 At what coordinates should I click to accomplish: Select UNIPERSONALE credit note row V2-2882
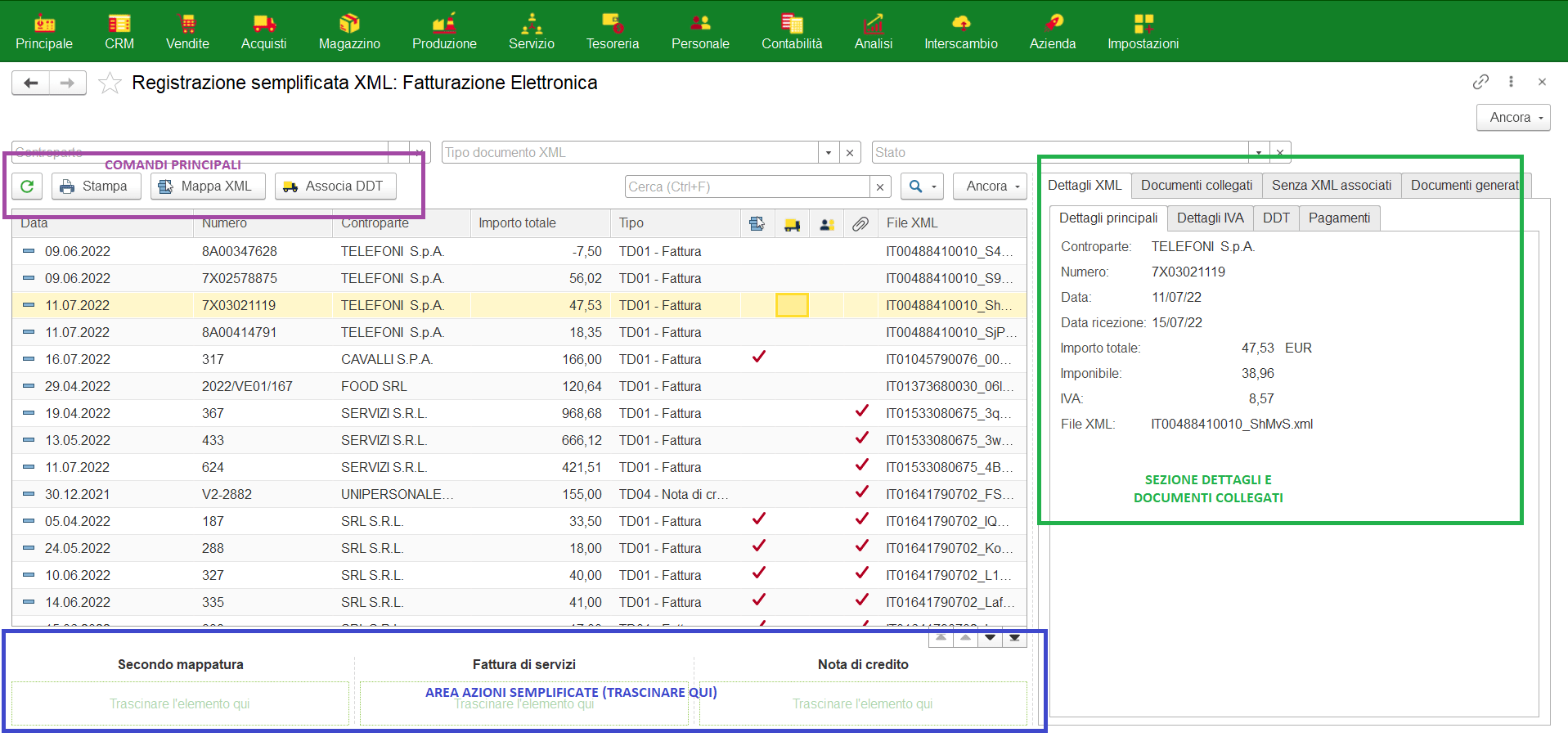(519, 495)
